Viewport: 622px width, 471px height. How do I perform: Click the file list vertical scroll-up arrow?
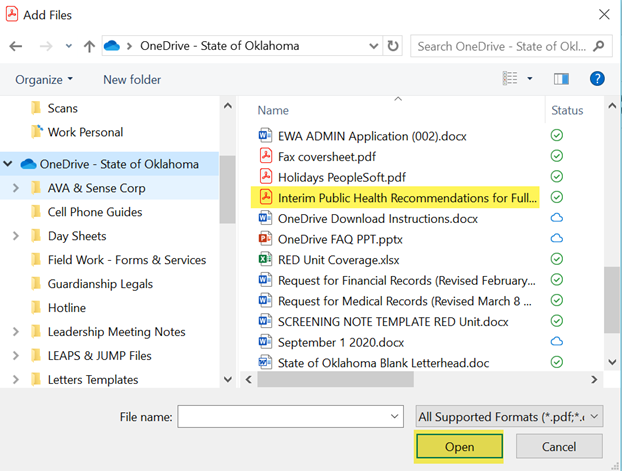(612, 106)
